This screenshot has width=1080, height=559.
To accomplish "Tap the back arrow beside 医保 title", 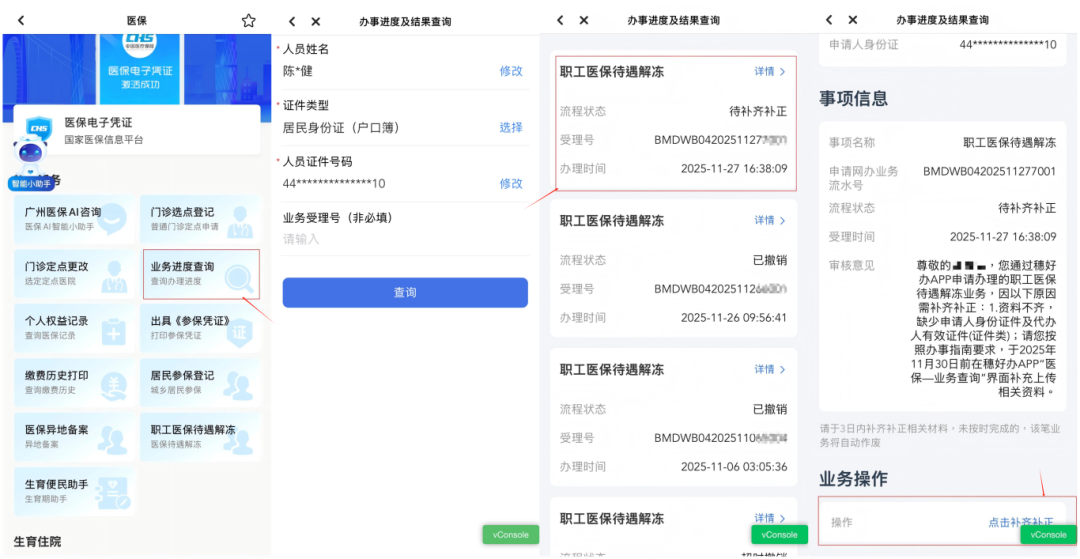I will click(x=21, y=20).
